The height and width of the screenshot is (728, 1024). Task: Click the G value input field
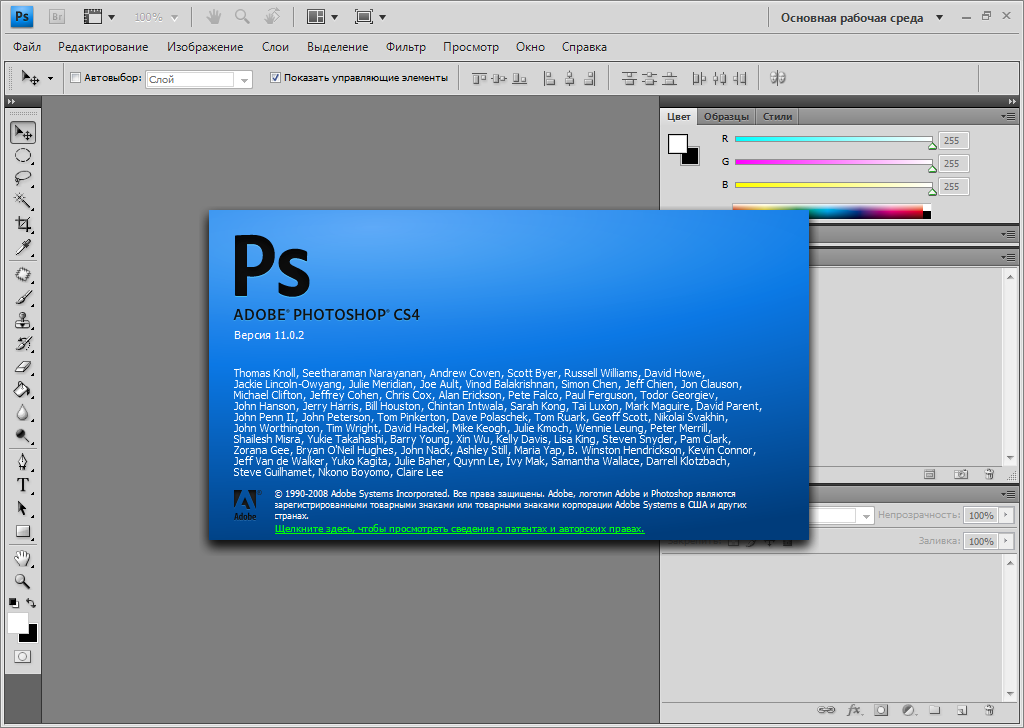pyautogui.click(x=953, y=163)
